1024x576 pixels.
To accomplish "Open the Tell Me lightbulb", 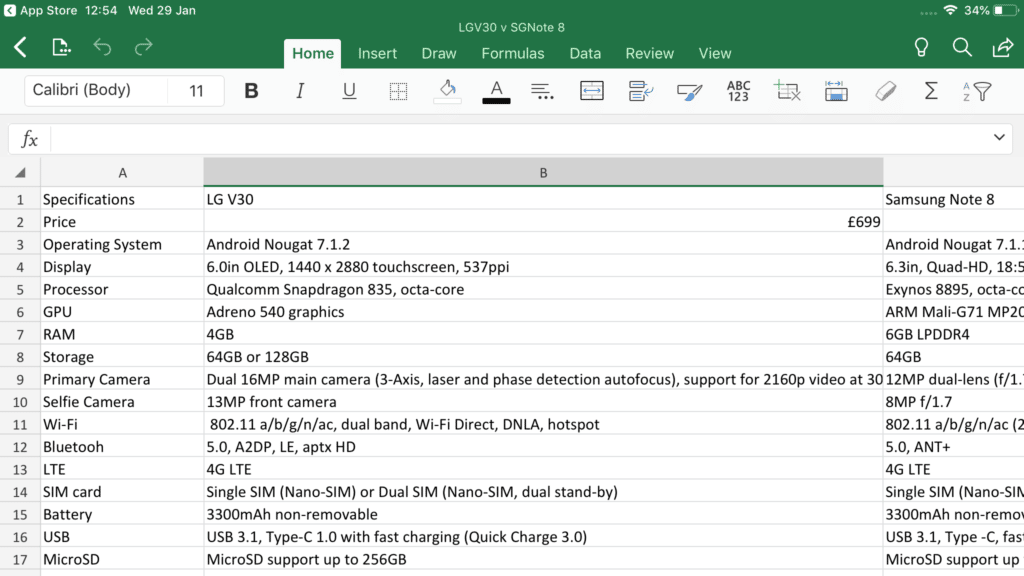I will [x=922, y=47].
